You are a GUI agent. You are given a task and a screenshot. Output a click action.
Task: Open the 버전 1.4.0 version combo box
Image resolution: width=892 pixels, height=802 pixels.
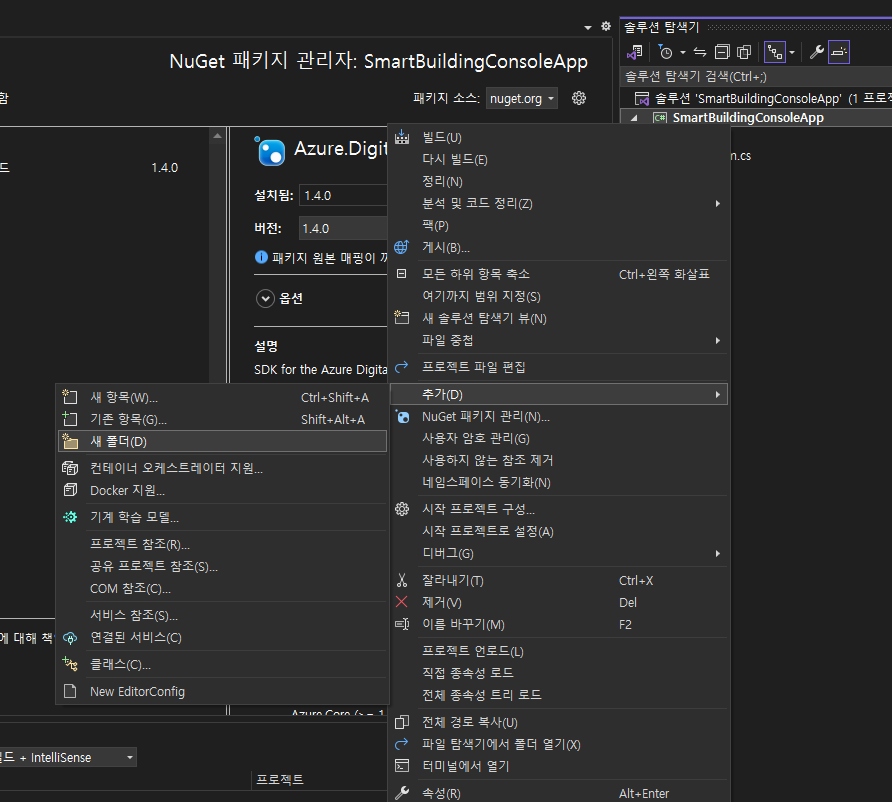click(x=343, y=229)
